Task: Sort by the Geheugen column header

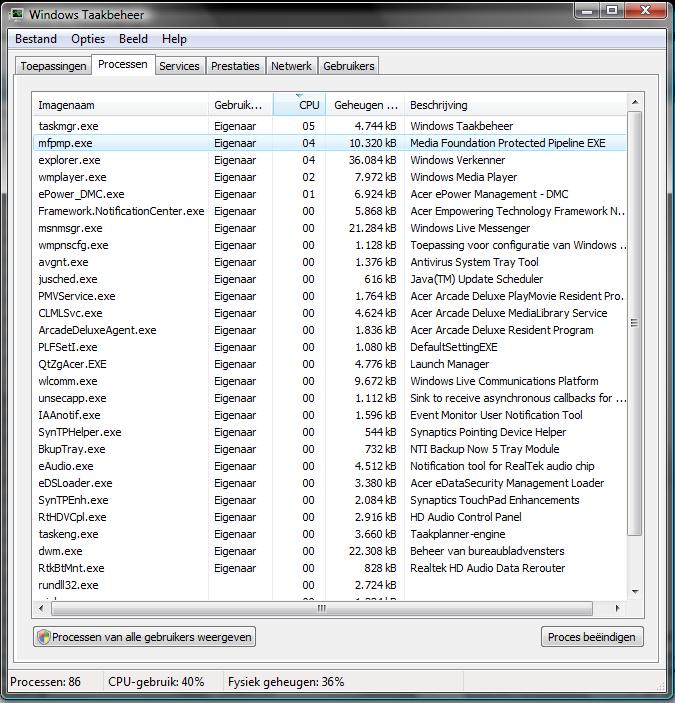Action: (365, 105)
